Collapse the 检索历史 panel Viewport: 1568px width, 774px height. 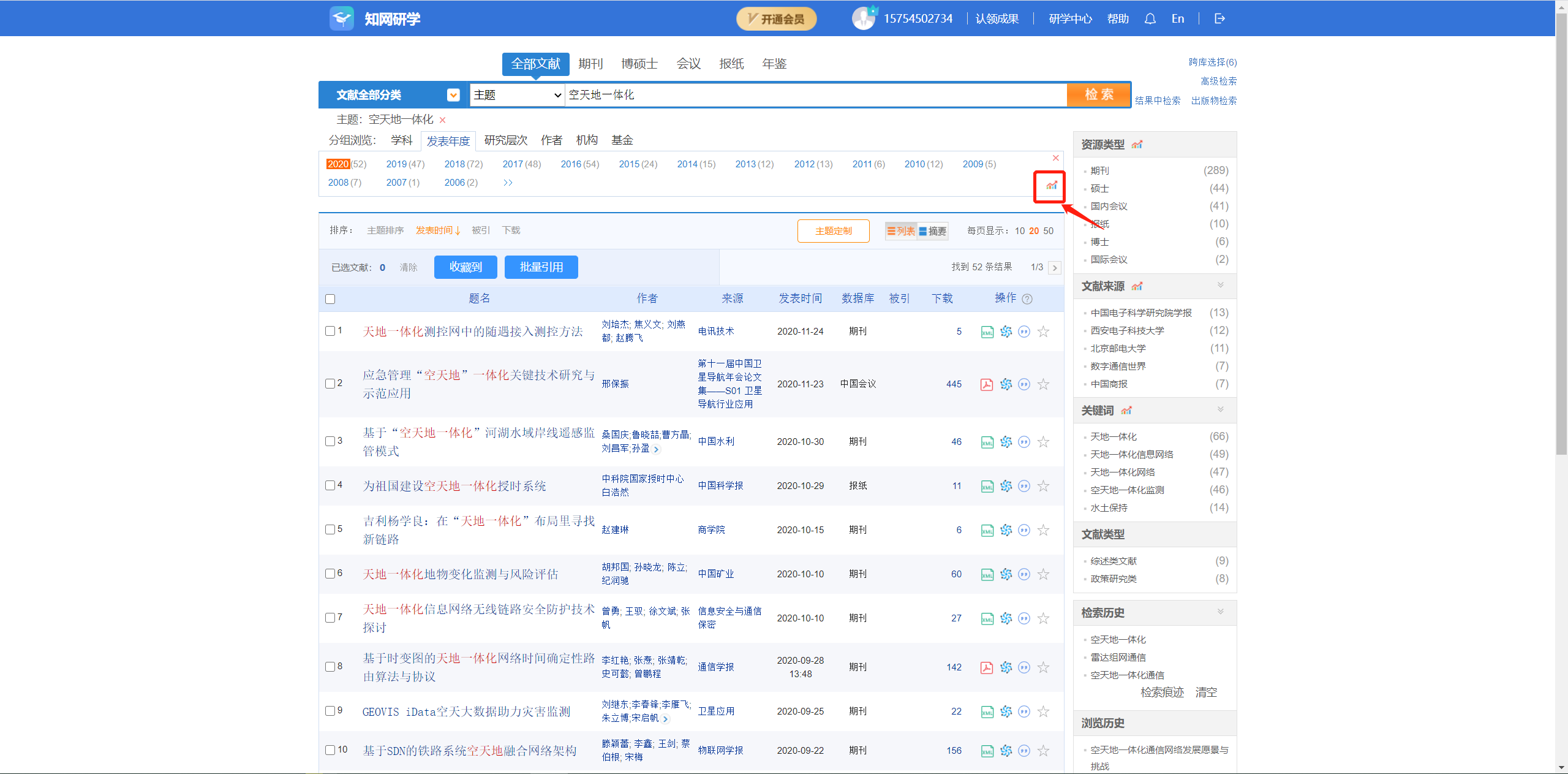click(1221, 612)
